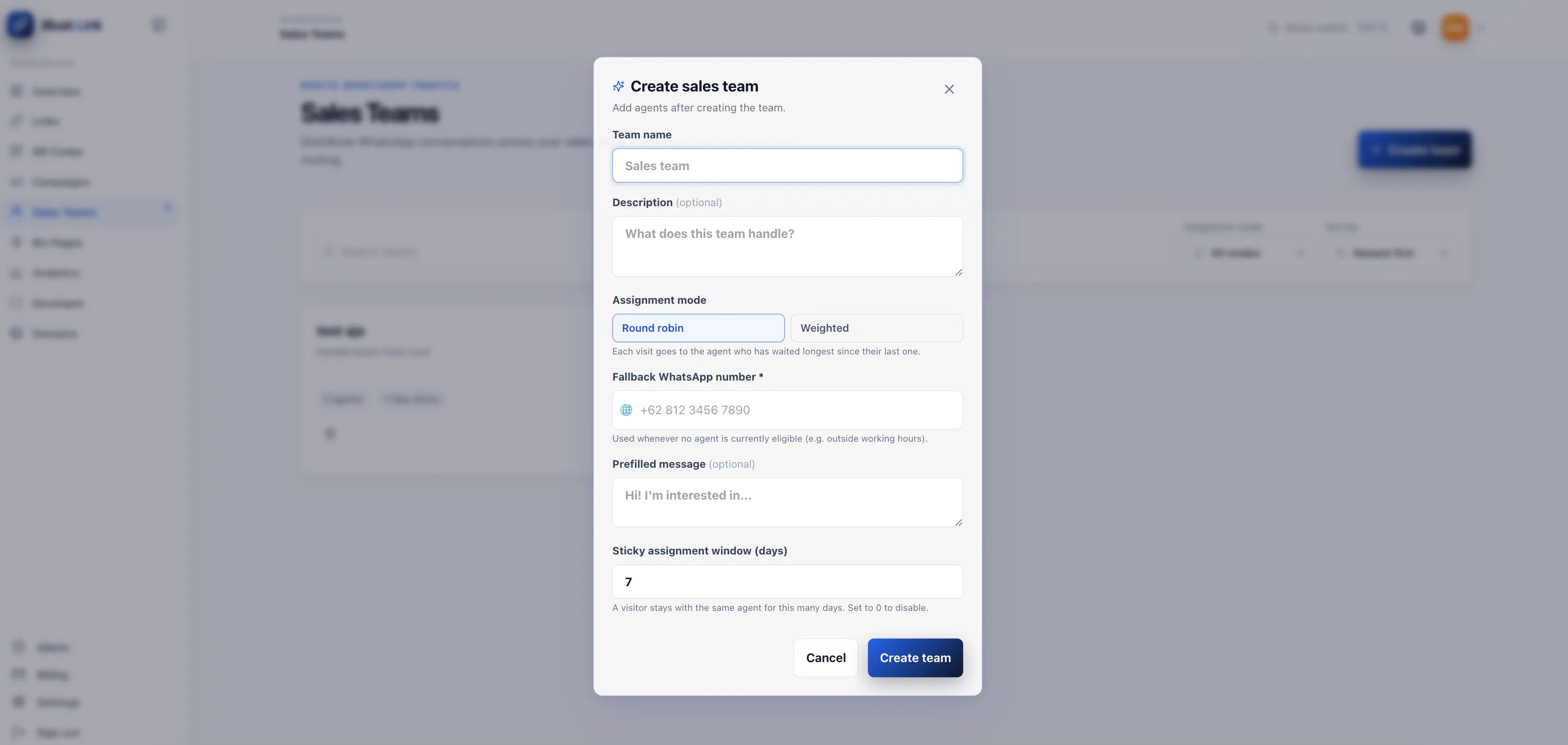Screen dimensions: 1568x745
Task: Open Sales Teams in the sidebar
Action: click(90, 212)
